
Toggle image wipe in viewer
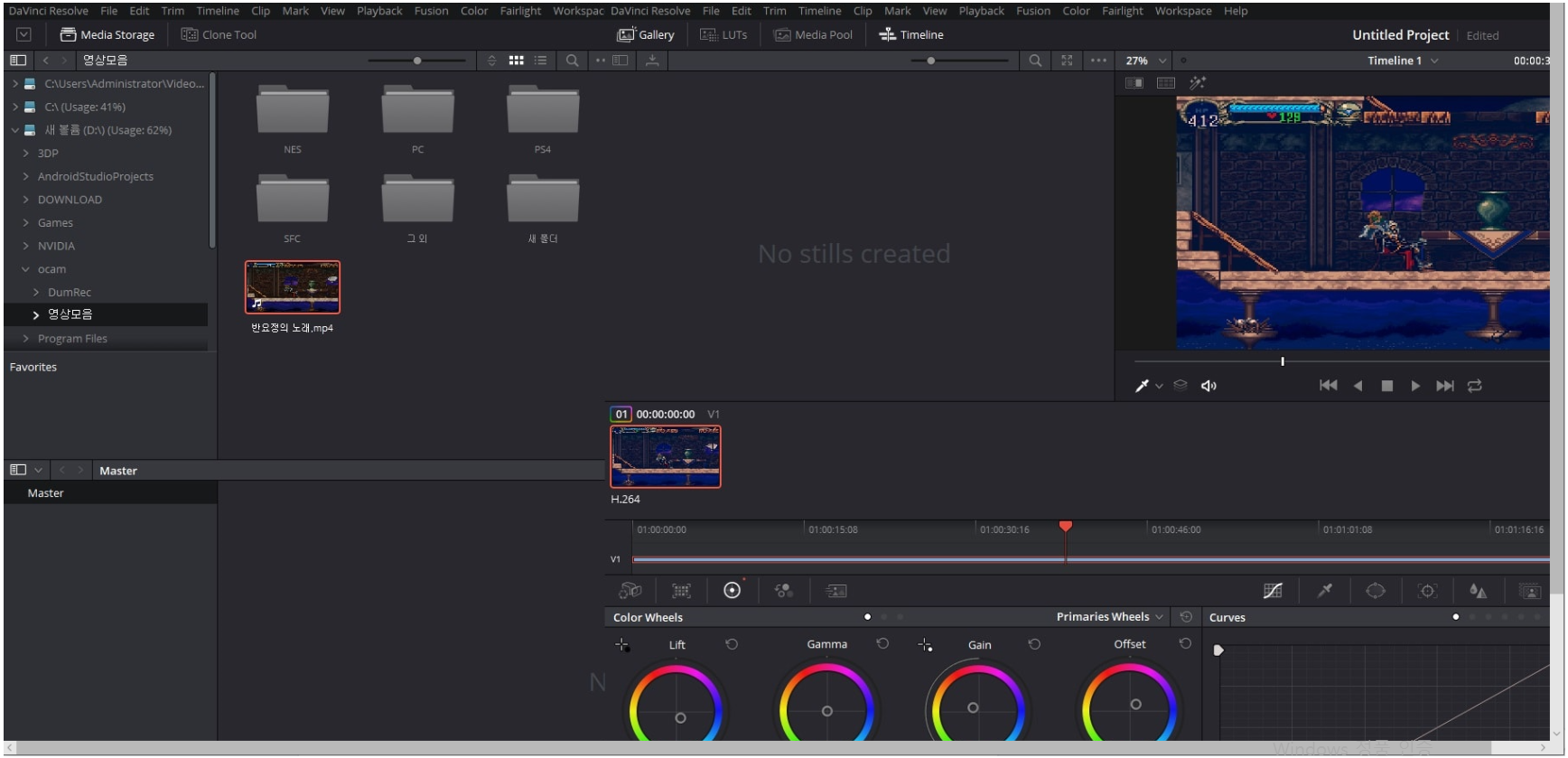pyautogui.click(x=1134, y=83)
